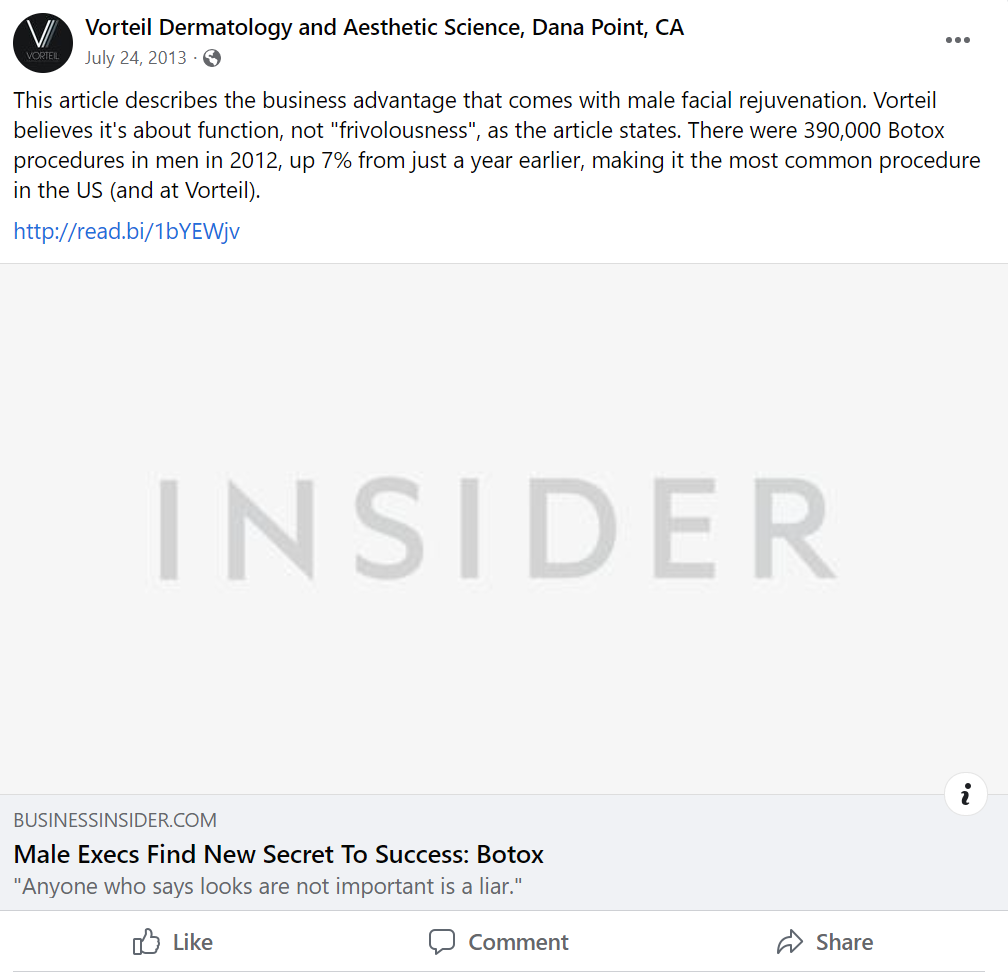Click the BUSINESSINSIDER.COM source label

click(115, 820)
